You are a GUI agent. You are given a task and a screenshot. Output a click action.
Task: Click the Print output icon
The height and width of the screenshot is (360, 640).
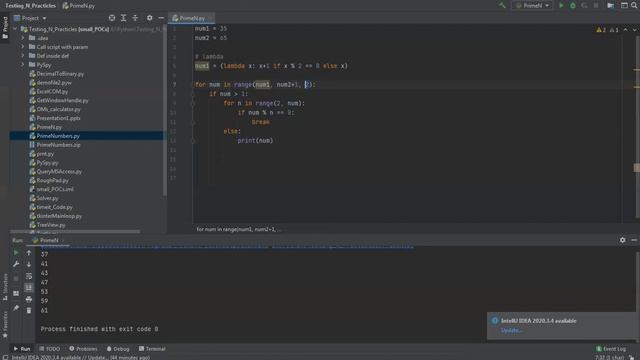coord(29,299)
